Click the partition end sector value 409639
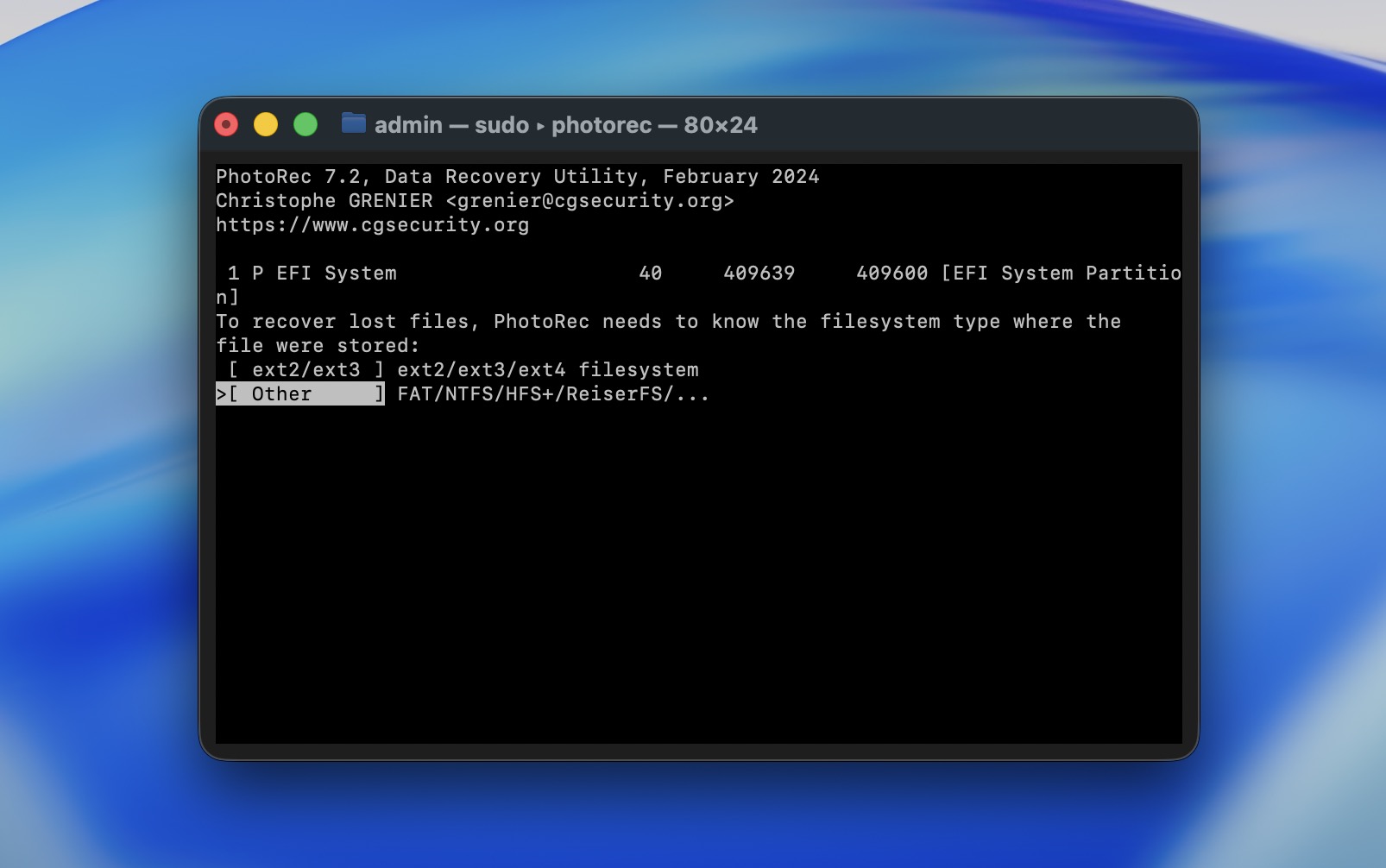The height and width of the screenshot is (868, 1386). 759,274
